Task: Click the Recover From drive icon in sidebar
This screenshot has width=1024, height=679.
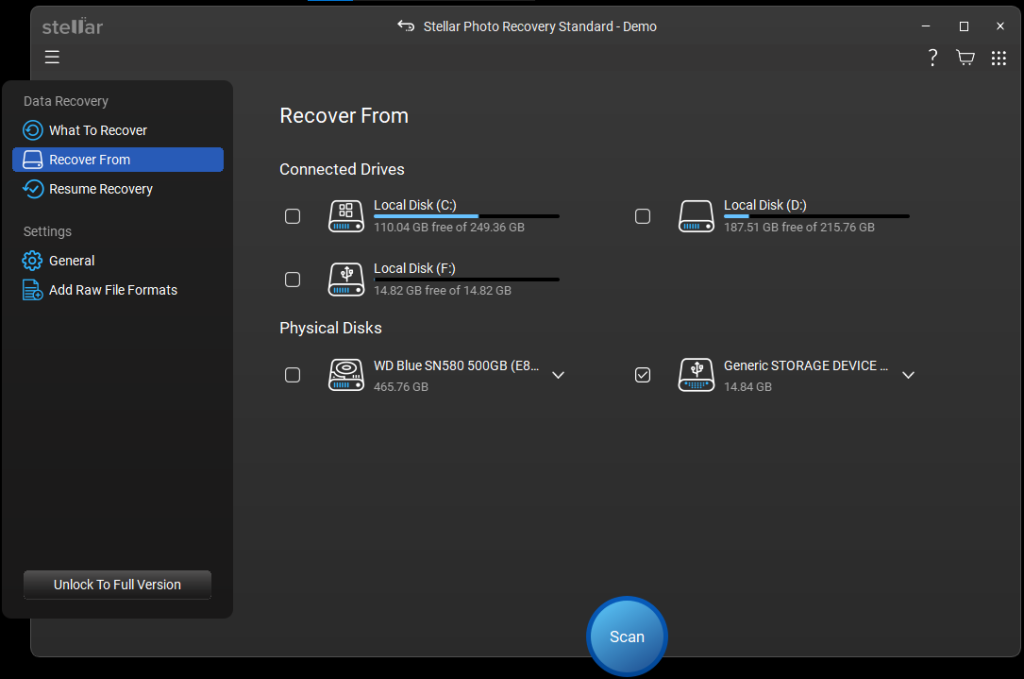Action: click(x=33, y=160)
